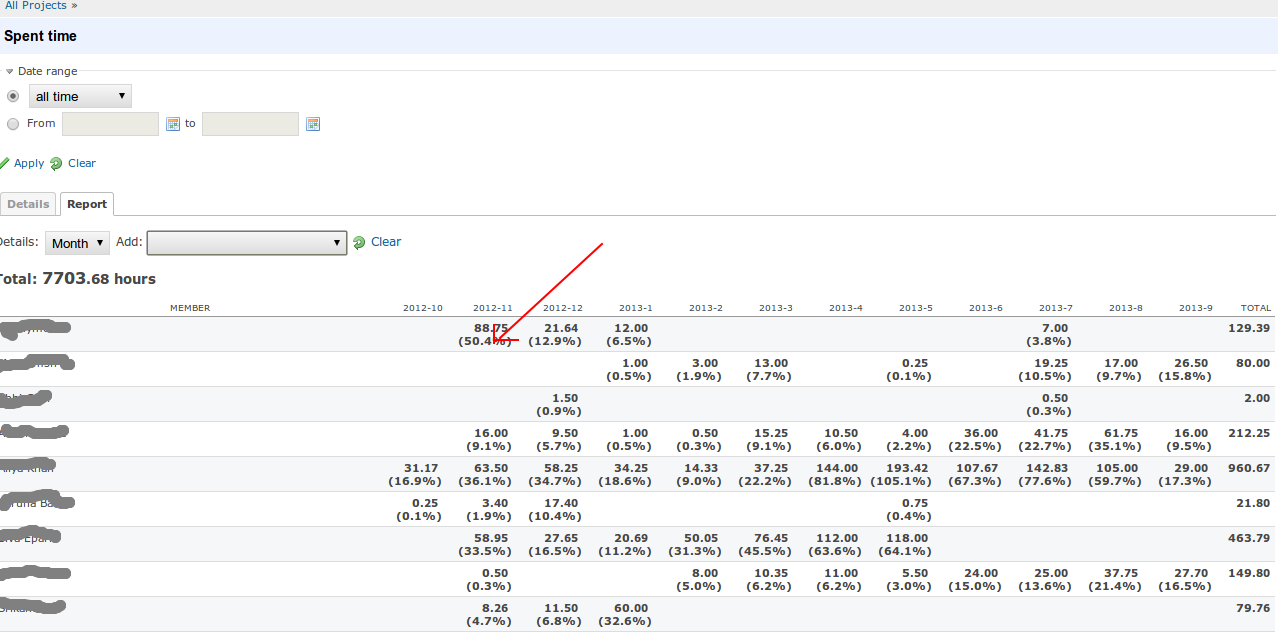Open the Details 'Month' dropdown
Viewport: 1278px width, 632px height.
(x=77, y=243)
